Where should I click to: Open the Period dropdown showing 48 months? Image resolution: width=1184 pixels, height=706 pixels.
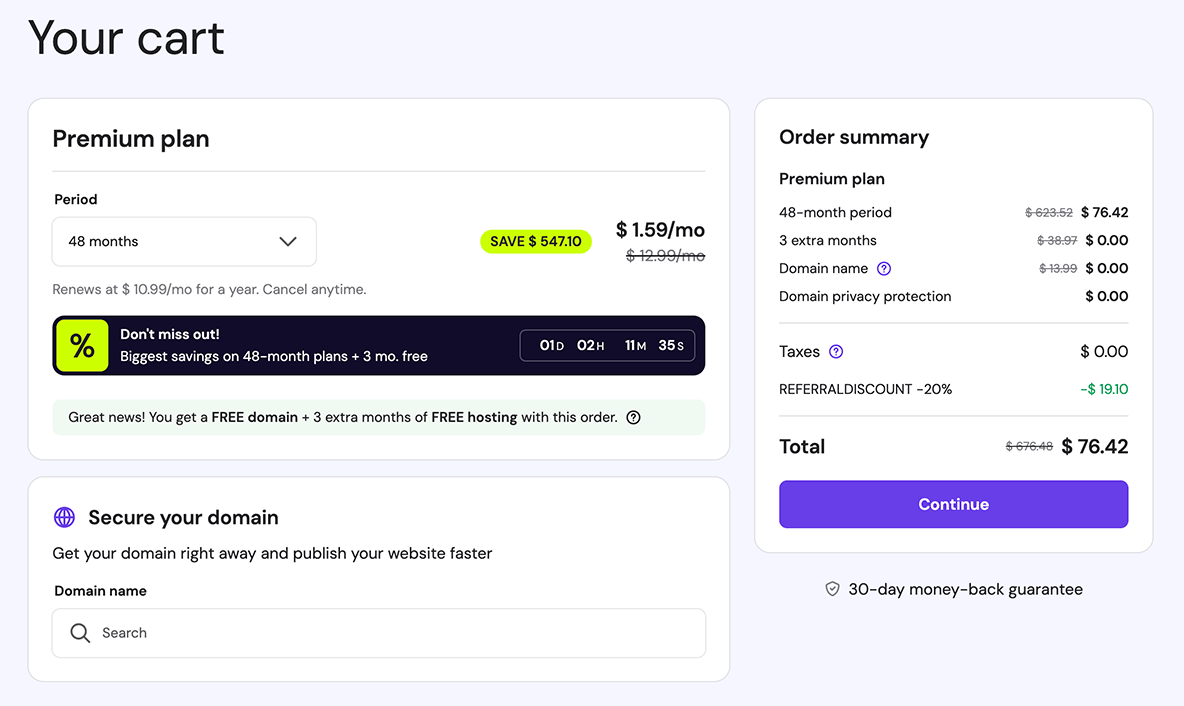click(x=184, y=241)
